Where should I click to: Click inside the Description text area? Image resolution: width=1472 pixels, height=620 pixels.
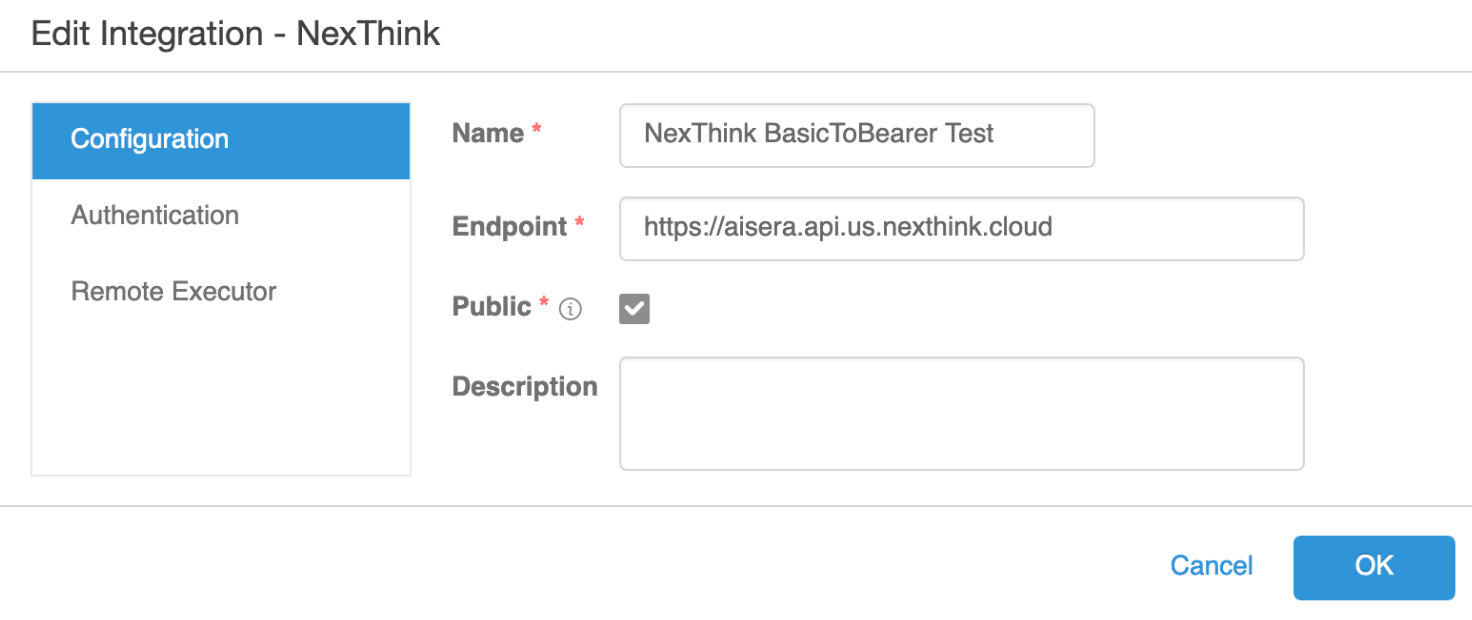click(960, 413)
